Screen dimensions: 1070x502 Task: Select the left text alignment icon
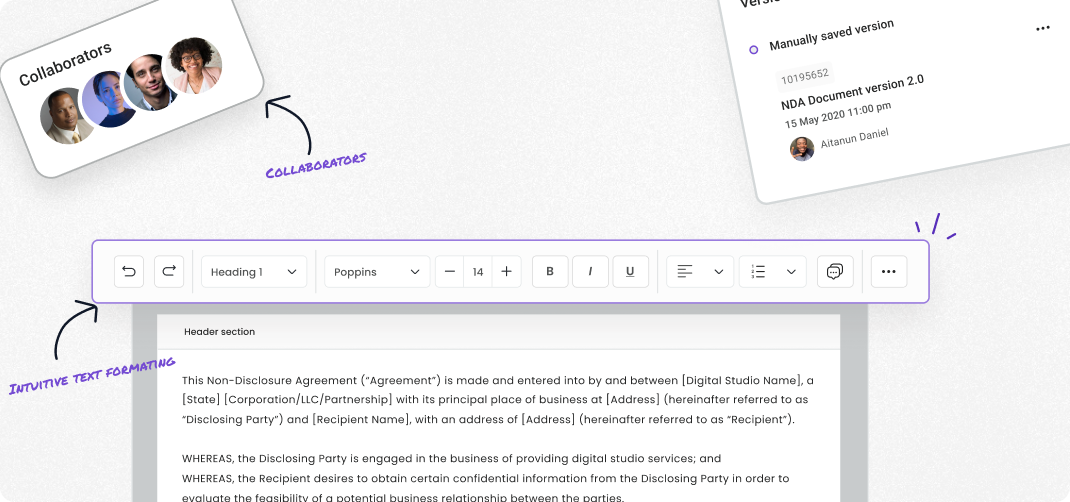point(684,271)
